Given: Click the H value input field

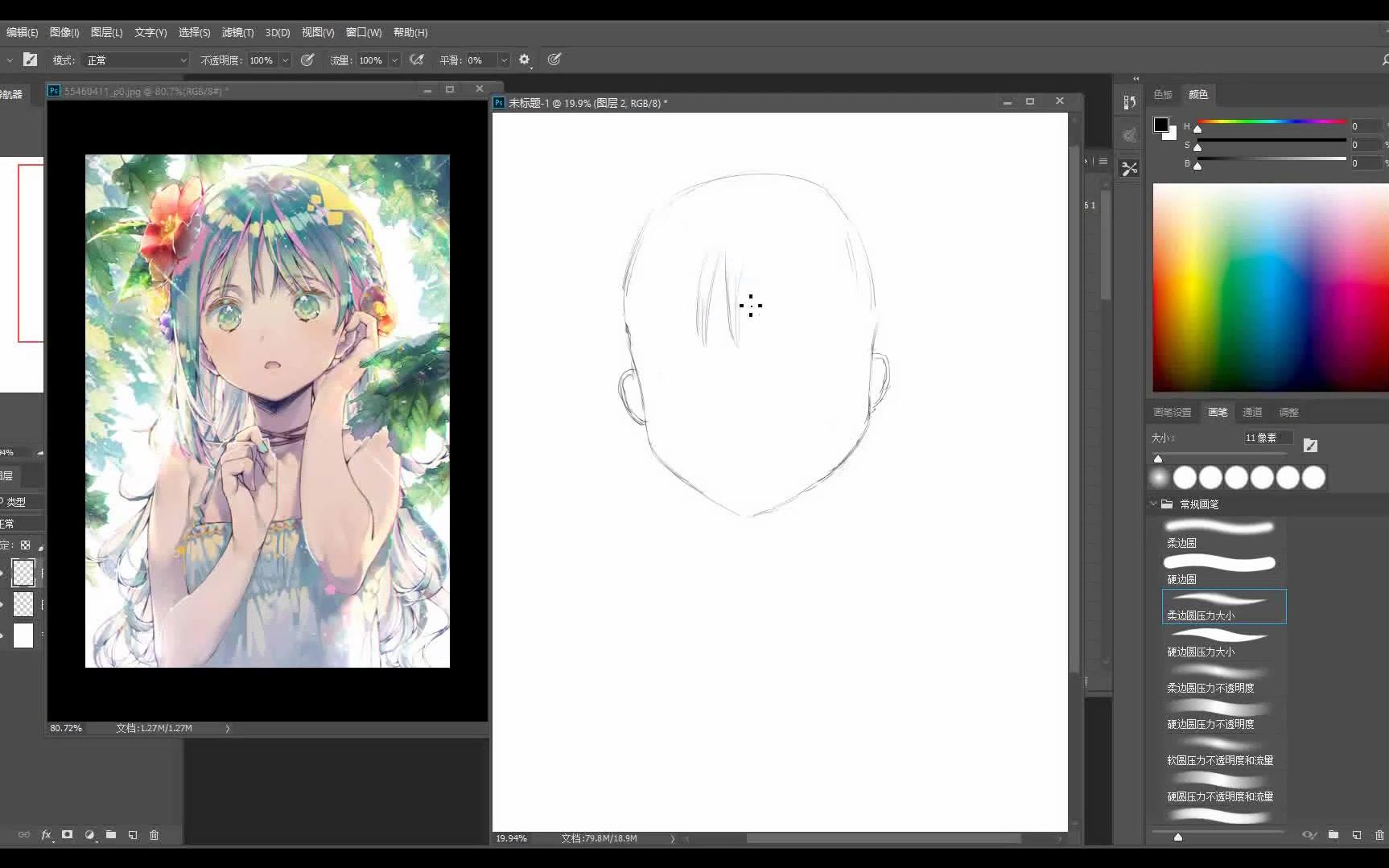Looking at the screenshot, I should (1366, 126).
